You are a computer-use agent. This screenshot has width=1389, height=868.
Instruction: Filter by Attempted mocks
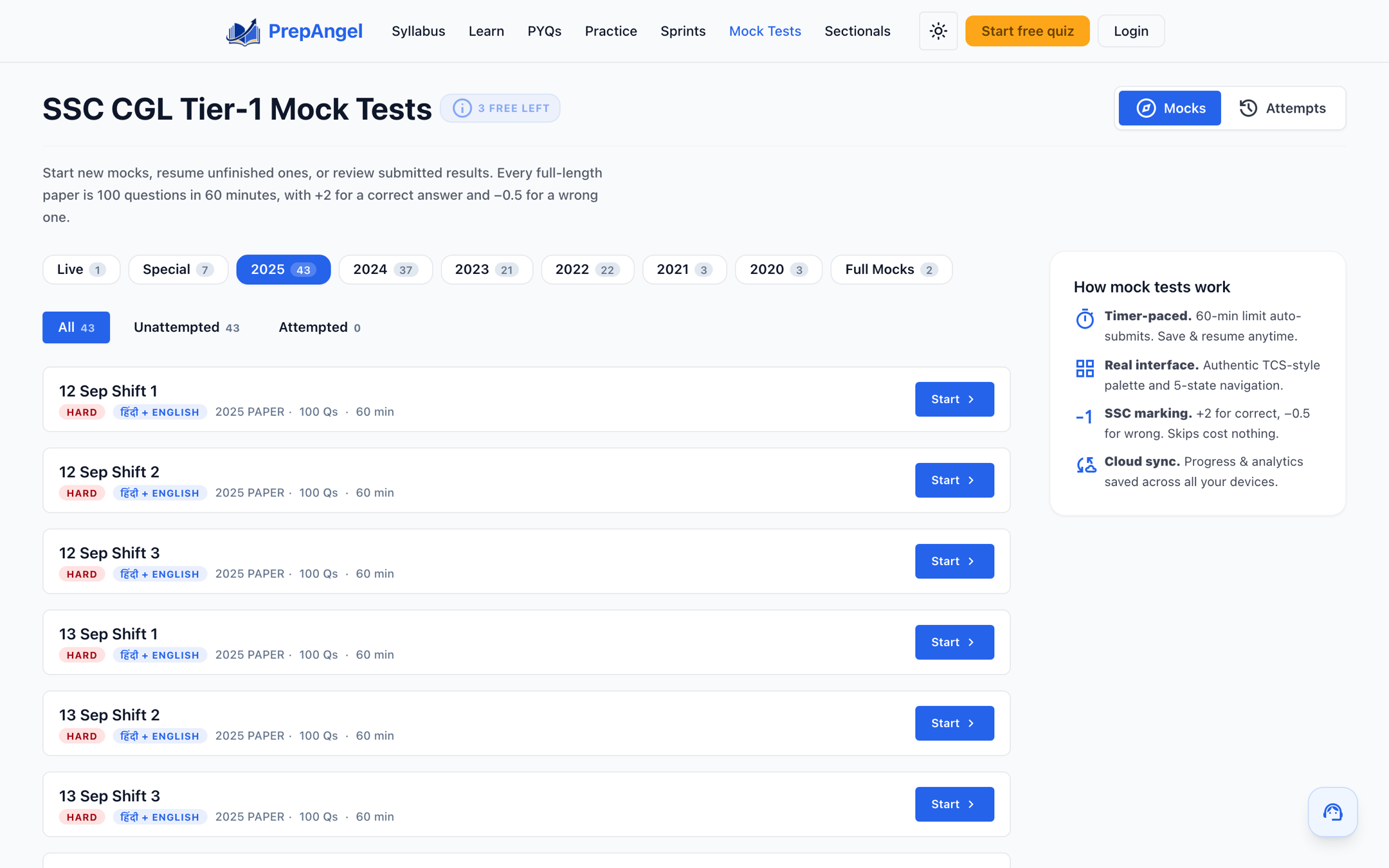[320, 327]
